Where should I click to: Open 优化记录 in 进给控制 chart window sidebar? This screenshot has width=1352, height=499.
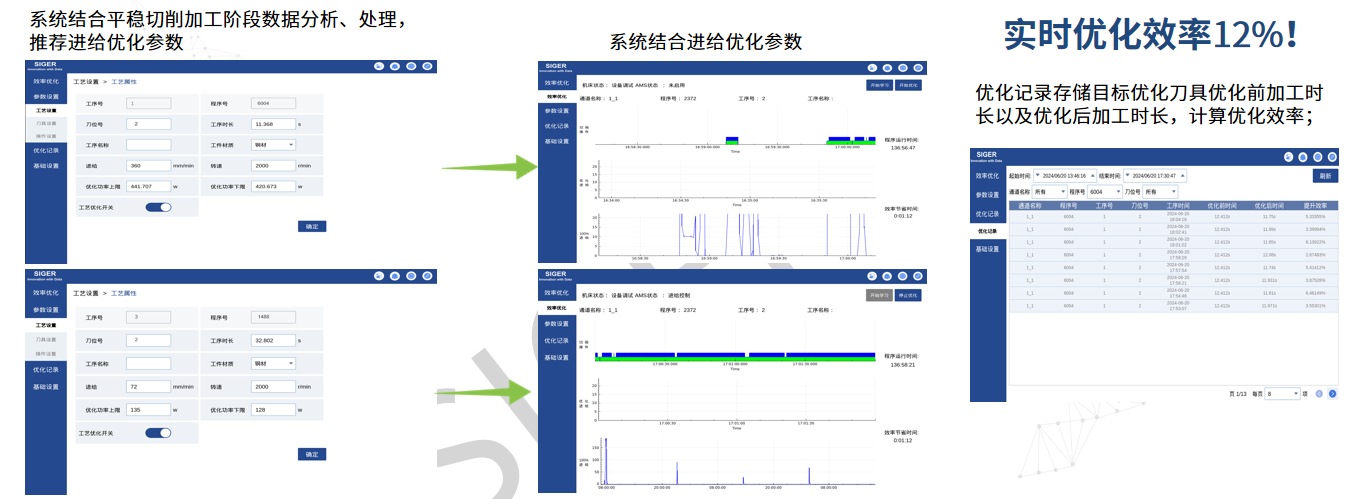tap(557, 341)
